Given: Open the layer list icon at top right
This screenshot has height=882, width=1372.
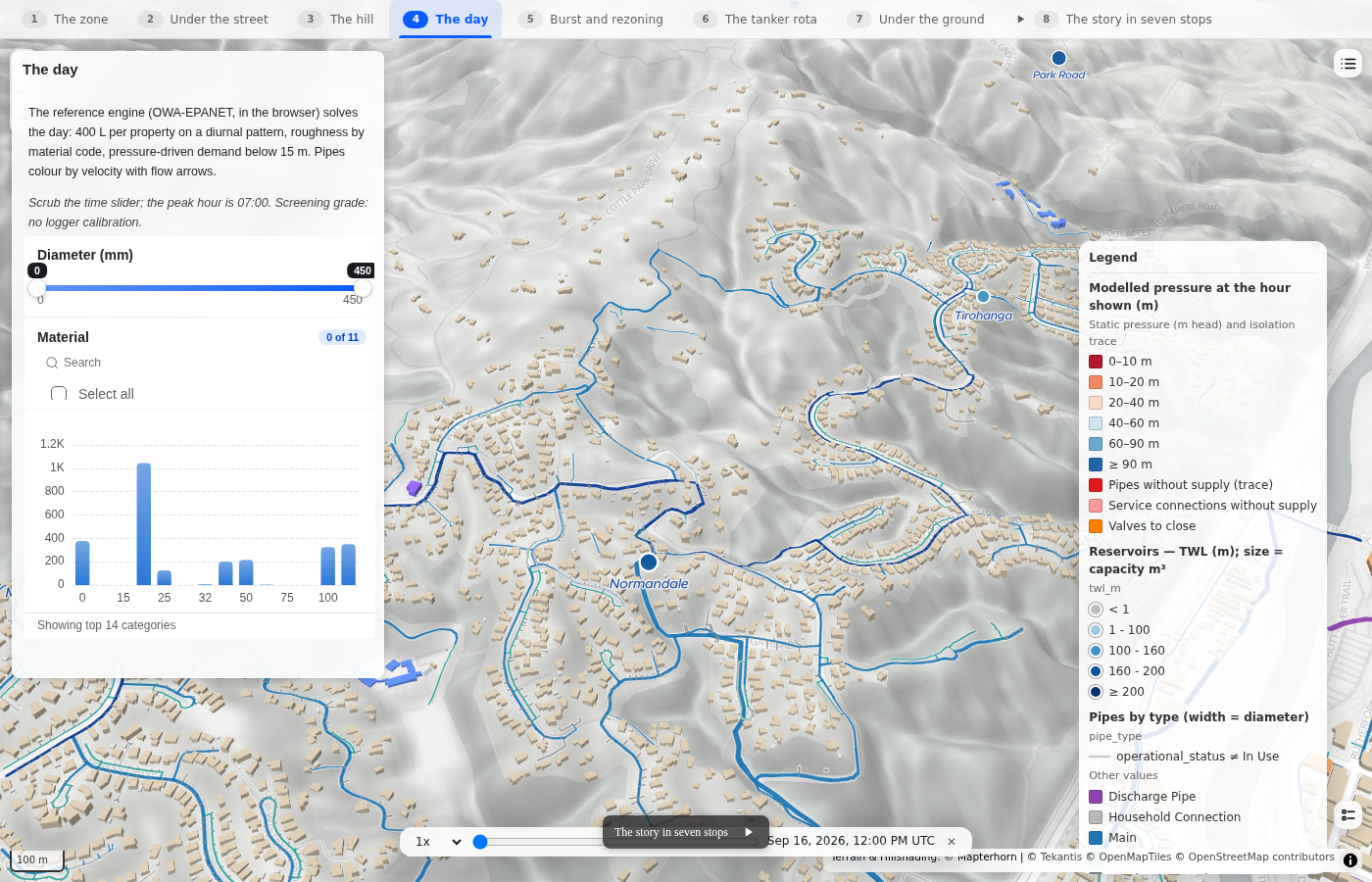Looking at the screenshot, I should (1348, 64).
